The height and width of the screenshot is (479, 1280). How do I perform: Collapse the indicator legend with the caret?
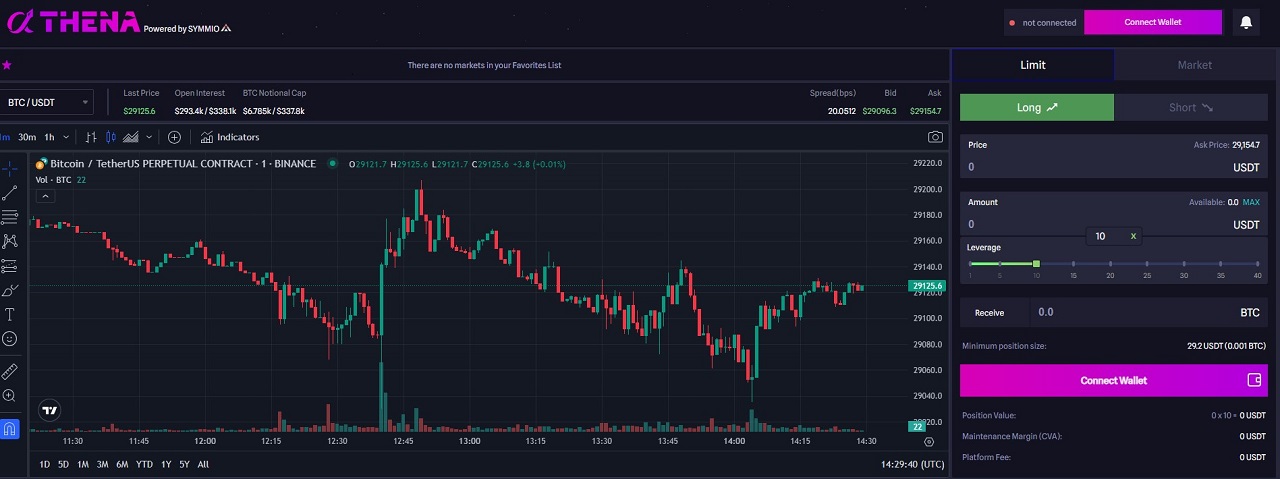[44, 196]
